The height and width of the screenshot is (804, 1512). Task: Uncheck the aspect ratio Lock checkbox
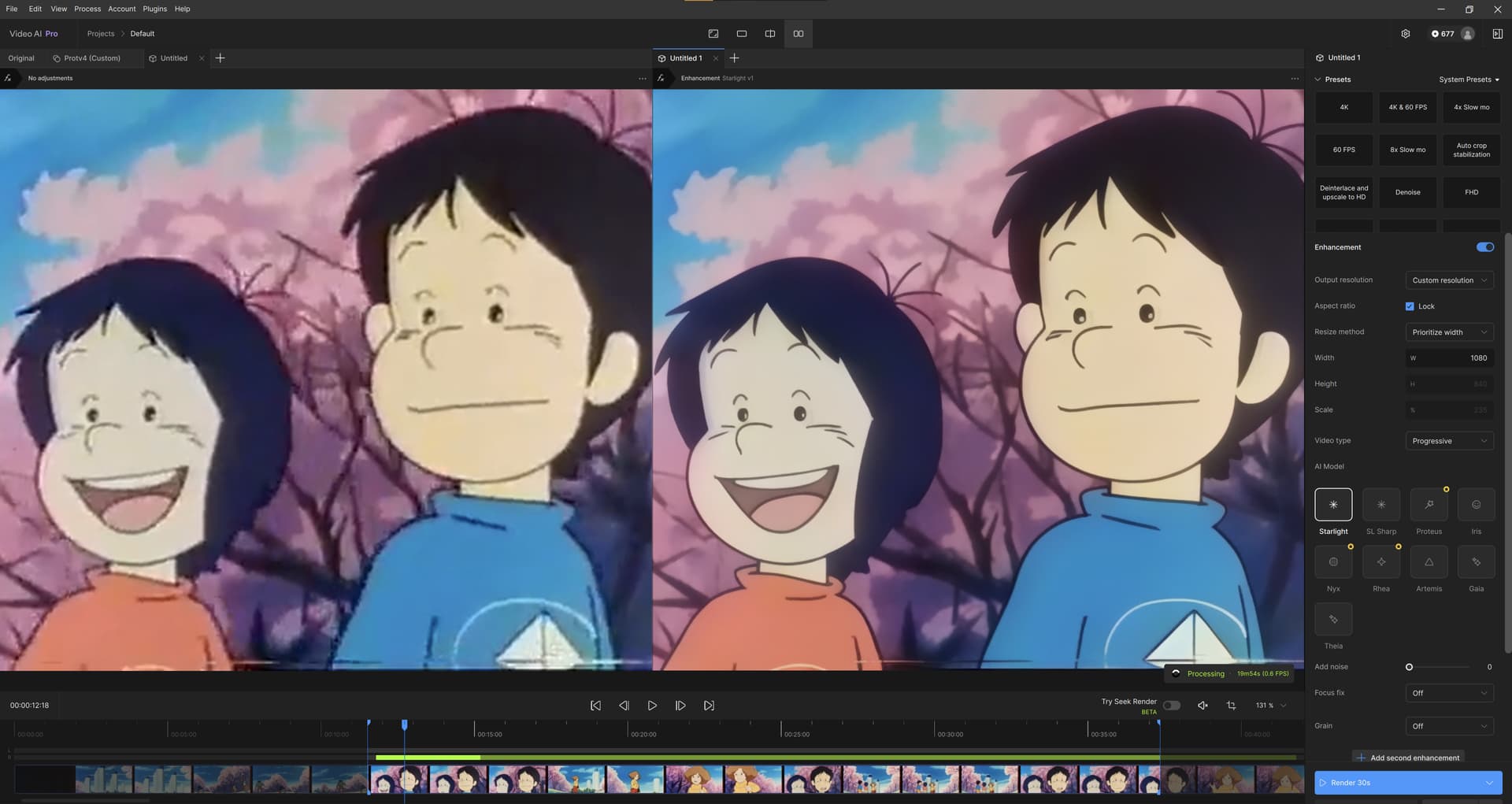pos(1410,306)
